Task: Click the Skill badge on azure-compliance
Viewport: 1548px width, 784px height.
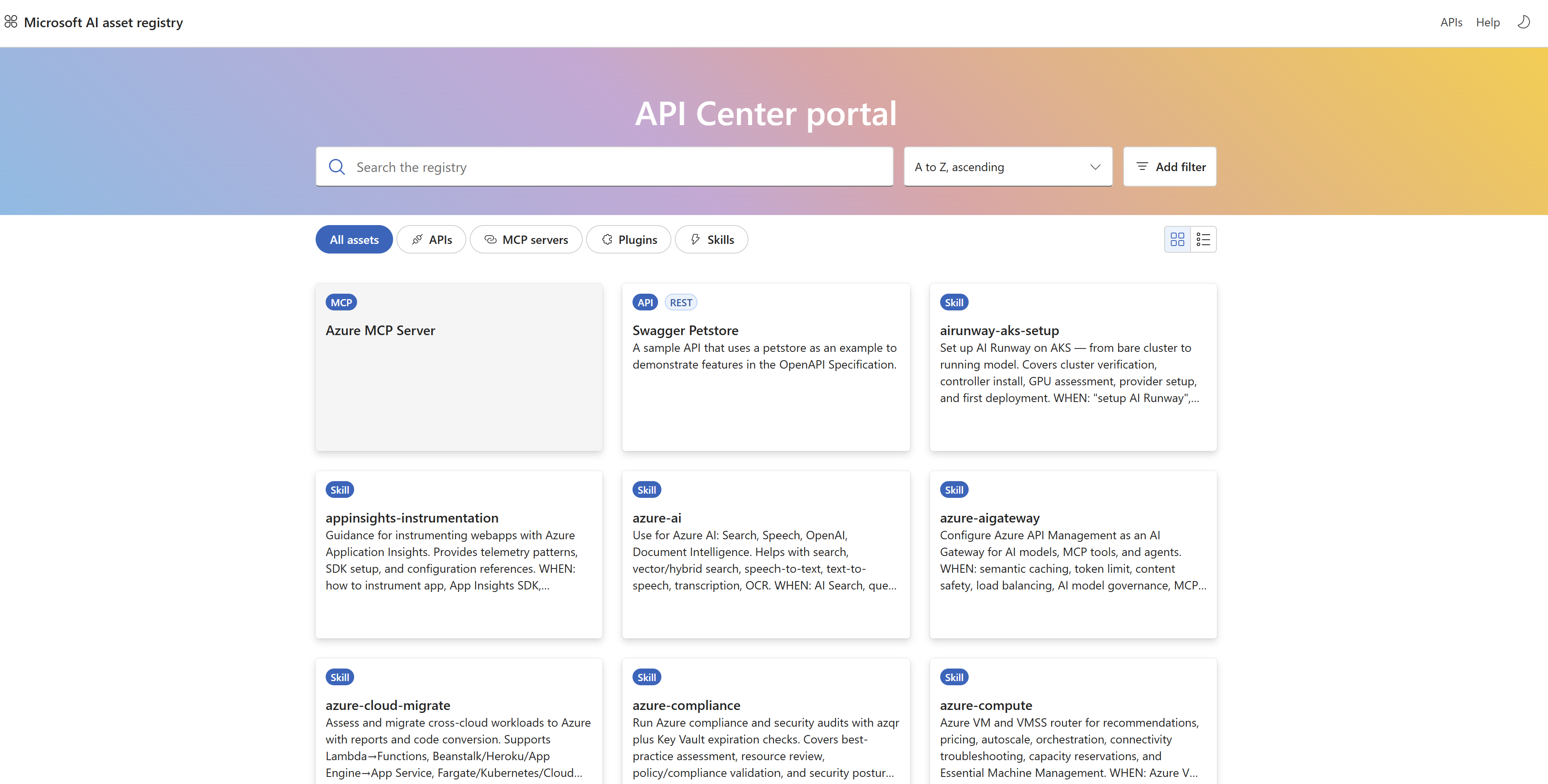Action: coord(647,677)
